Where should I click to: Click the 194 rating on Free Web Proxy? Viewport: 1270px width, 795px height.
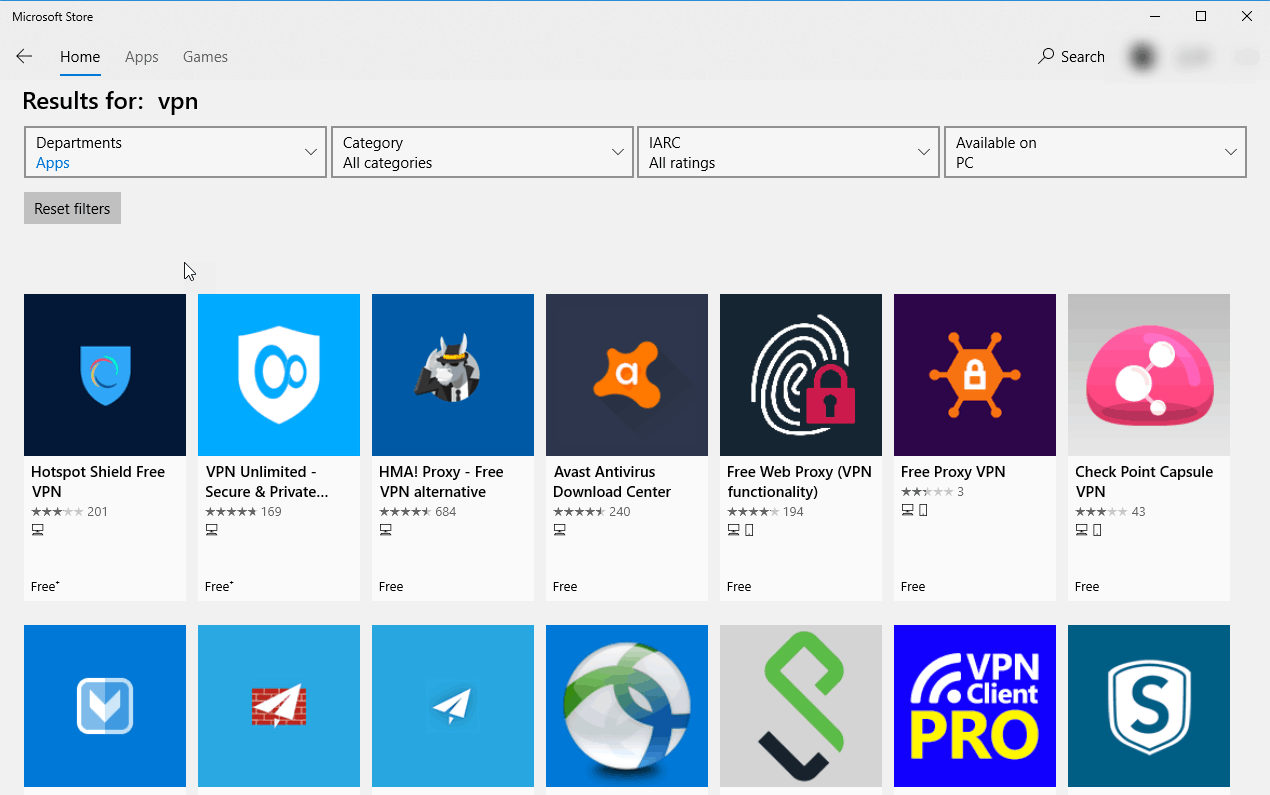point(793,511)
